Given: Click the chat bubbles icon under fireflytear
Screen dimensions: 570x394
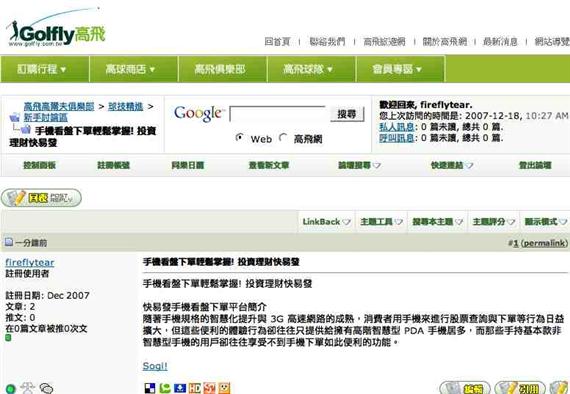Looking at the screenshot, I should click(x=47, y=388).
